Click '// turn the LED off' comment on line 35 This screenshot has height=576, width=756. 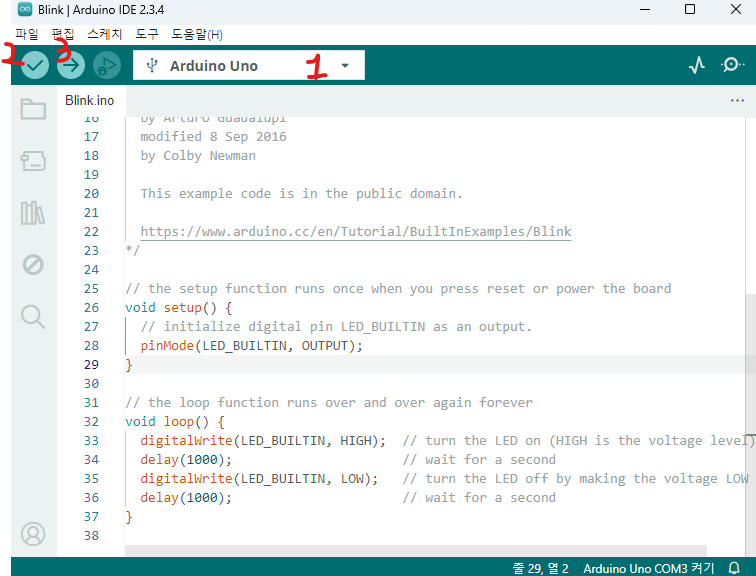[x=575, y=479]
